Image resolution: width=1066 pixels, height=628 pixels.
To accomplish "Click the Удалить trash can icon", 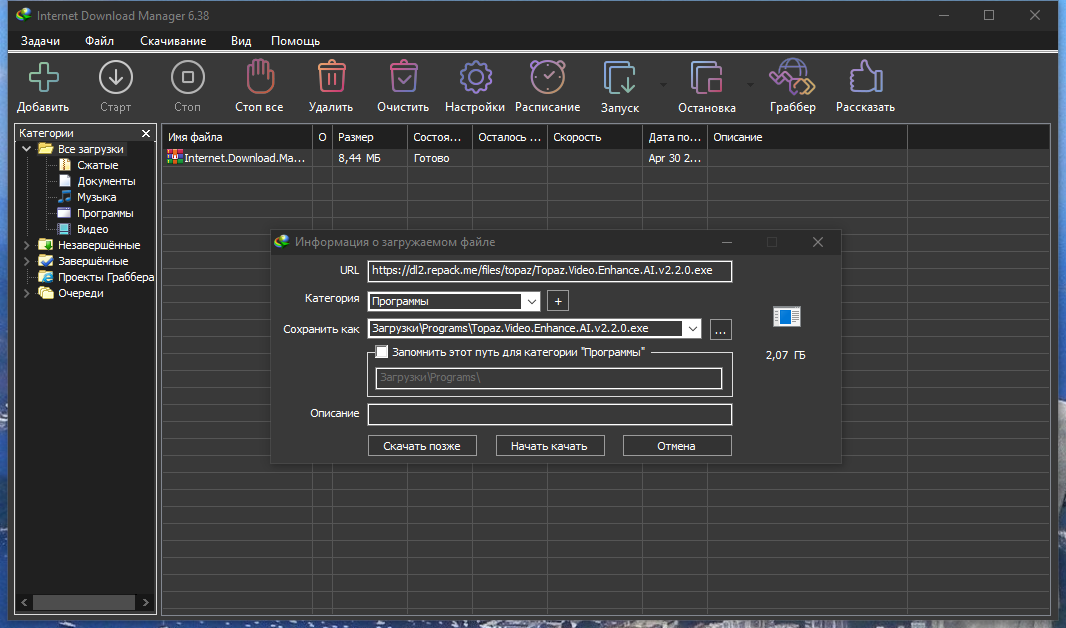I will [x=331, y=78].
